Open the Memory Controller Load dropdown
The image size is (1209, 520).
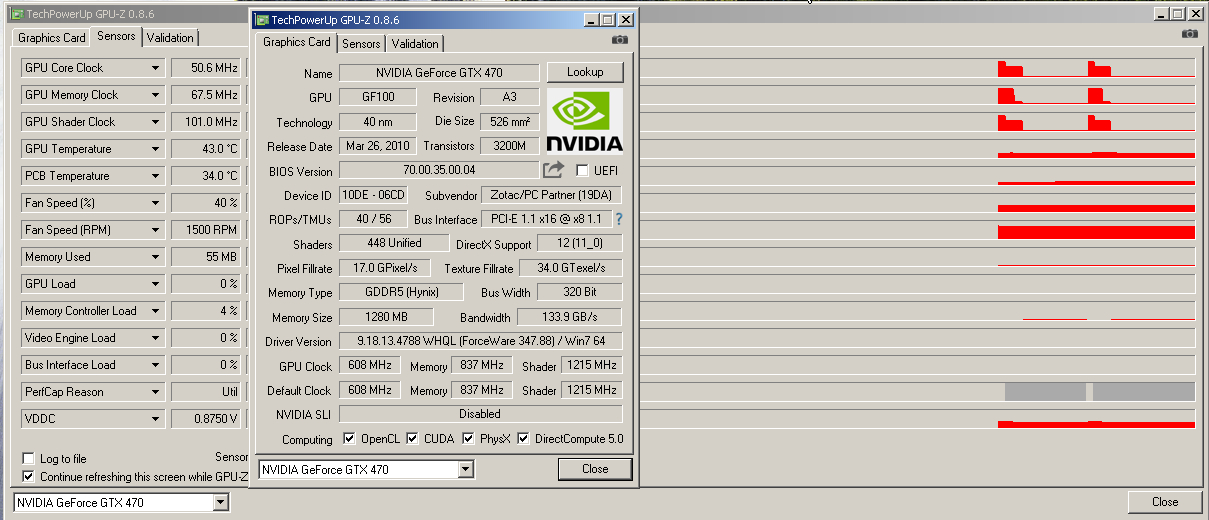pos(155,311)
